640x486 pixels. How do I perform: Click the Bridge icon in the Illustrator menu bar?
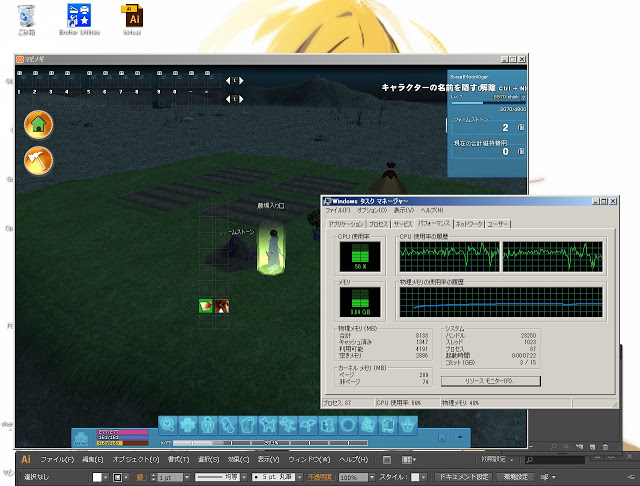click(387, 460)
